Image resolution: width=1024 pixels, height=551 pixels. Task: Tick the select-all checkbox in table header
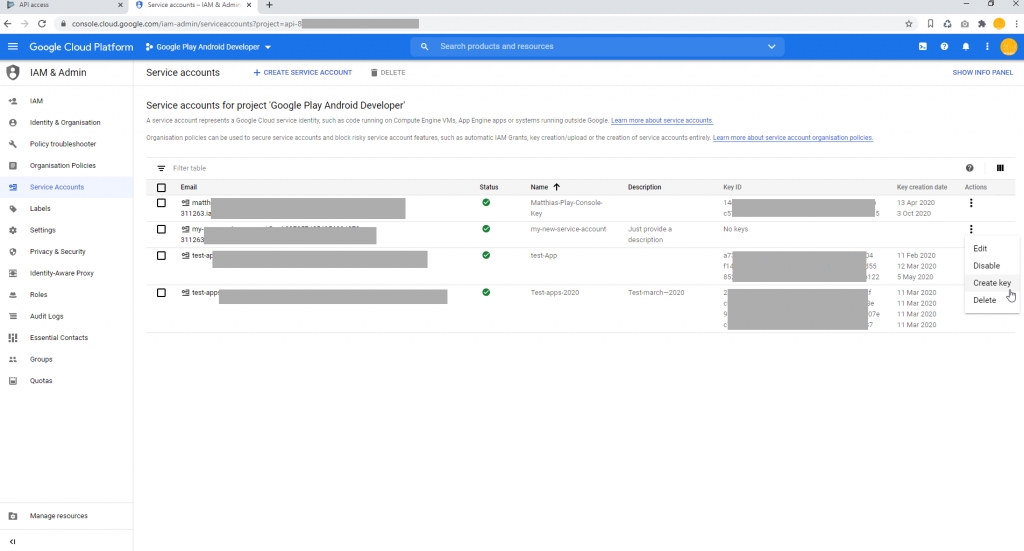click(x=161, y=187)
